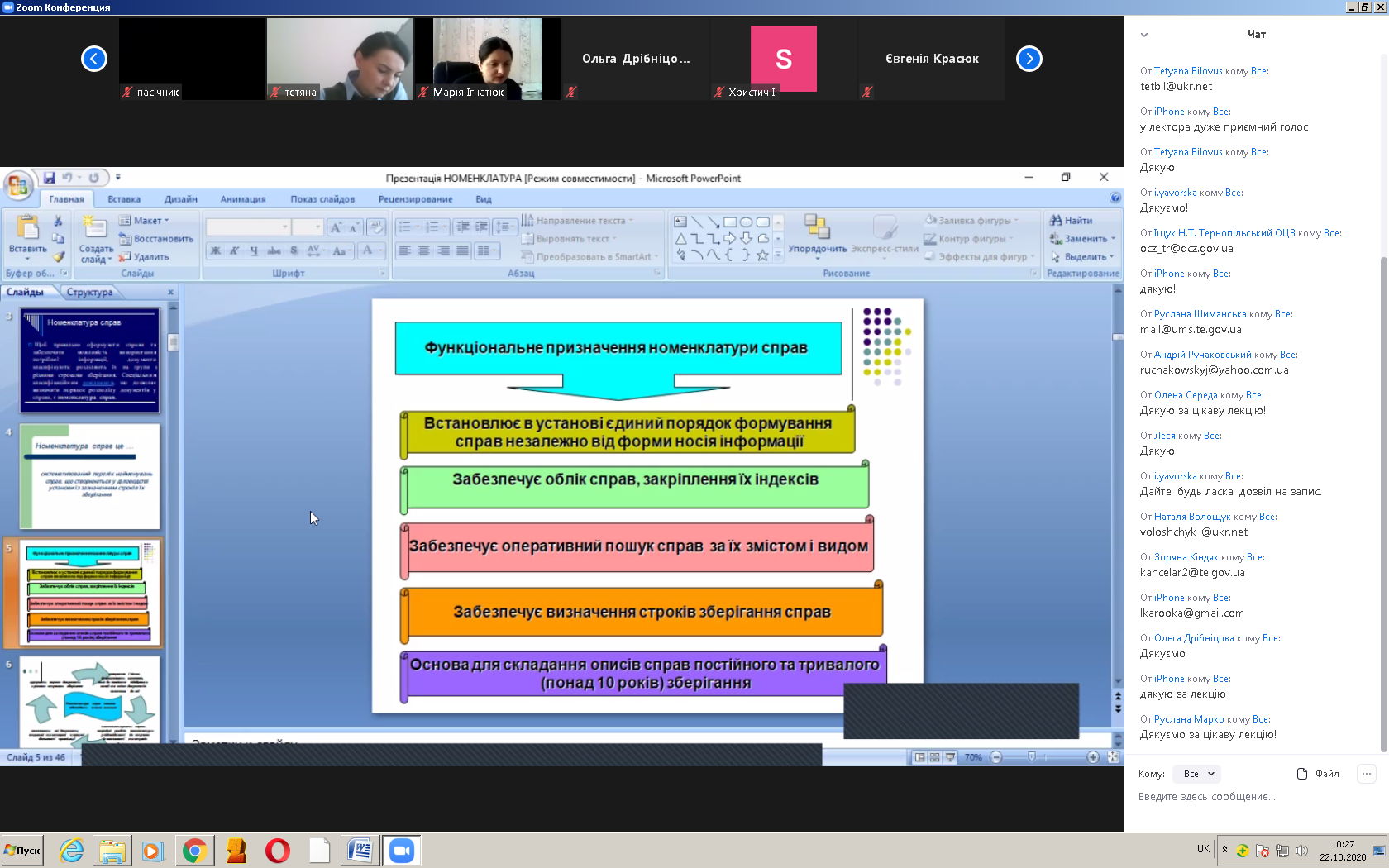This screenshot has height=868, width=1389.
Task: Toggle align text right
Action: pos(444,250)
